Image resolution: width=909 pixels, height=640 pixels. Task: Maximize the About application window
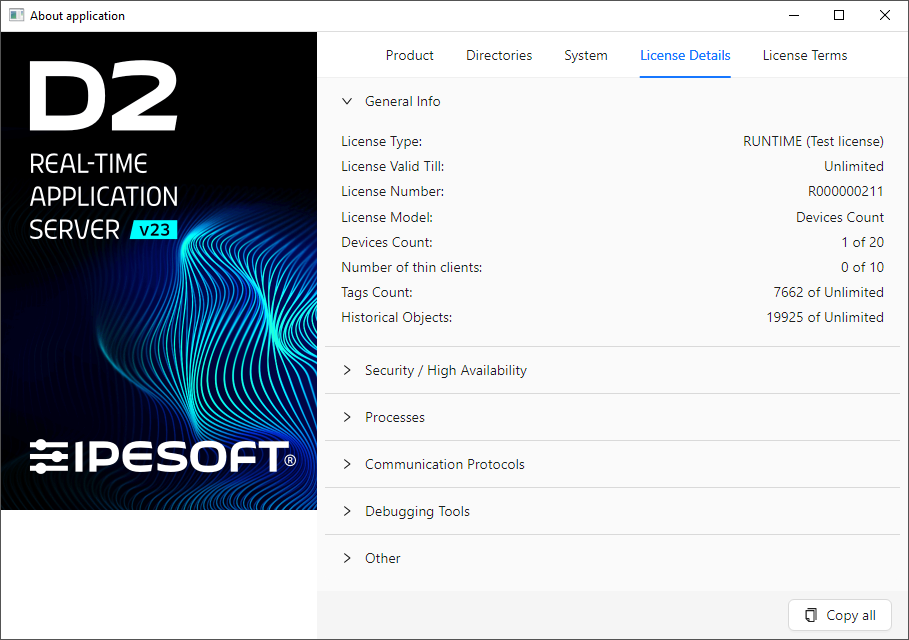coord(839,16)
